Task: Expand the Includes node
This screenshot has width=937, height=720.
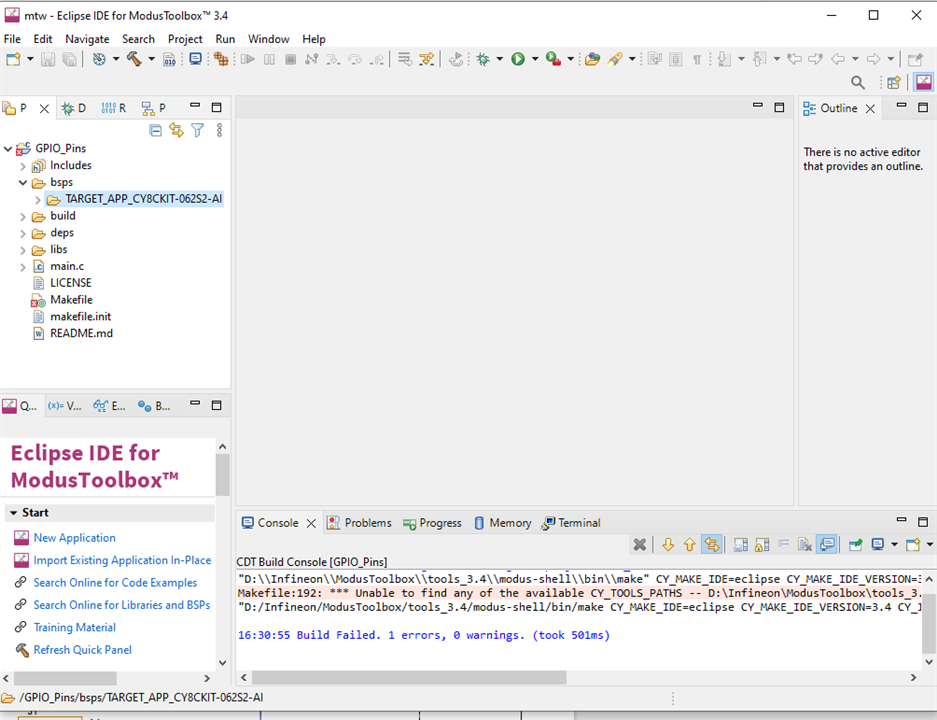Action: 23,166
